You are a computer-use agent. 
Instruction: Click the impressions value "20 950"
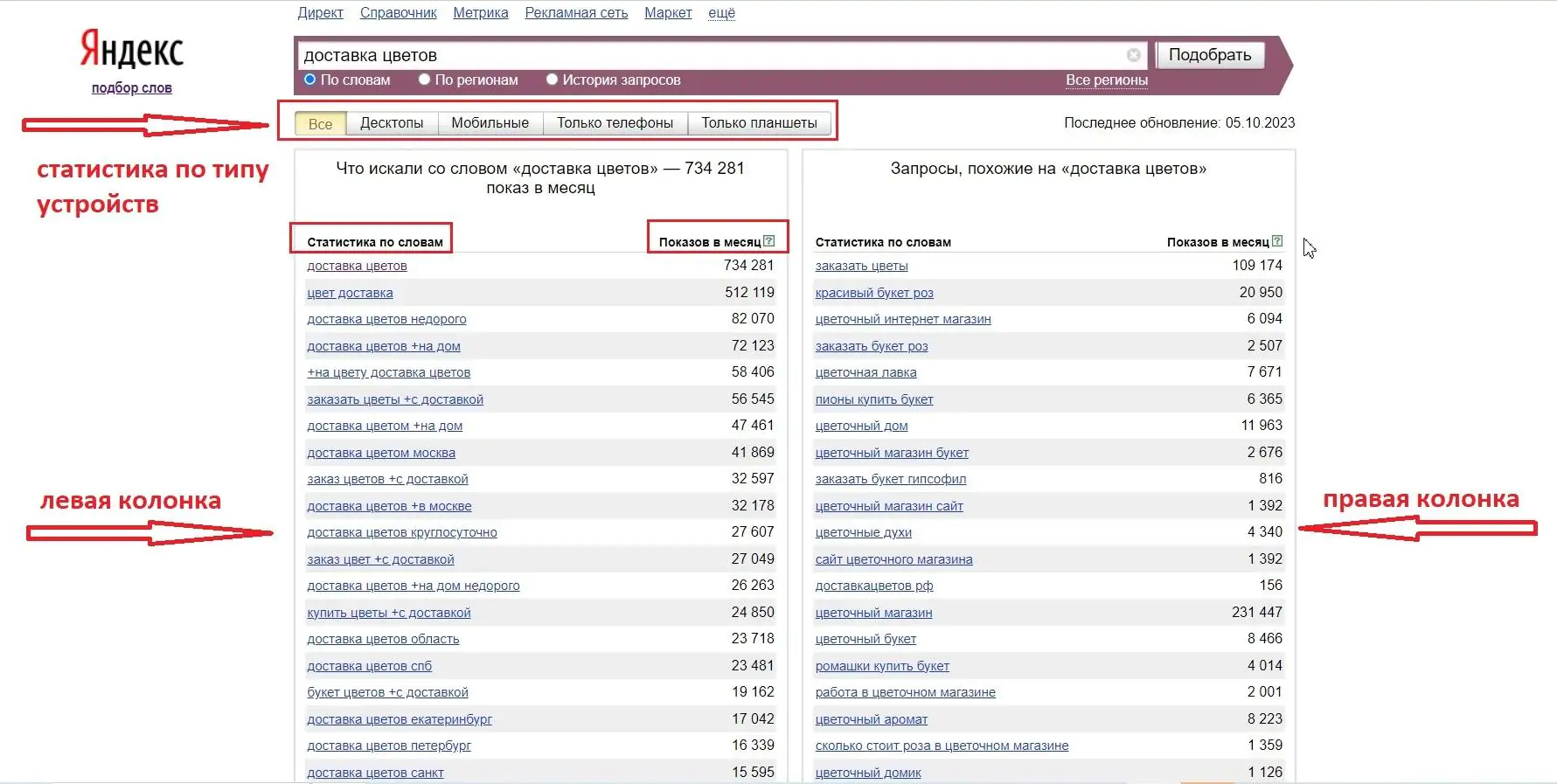click(1261, 292)
